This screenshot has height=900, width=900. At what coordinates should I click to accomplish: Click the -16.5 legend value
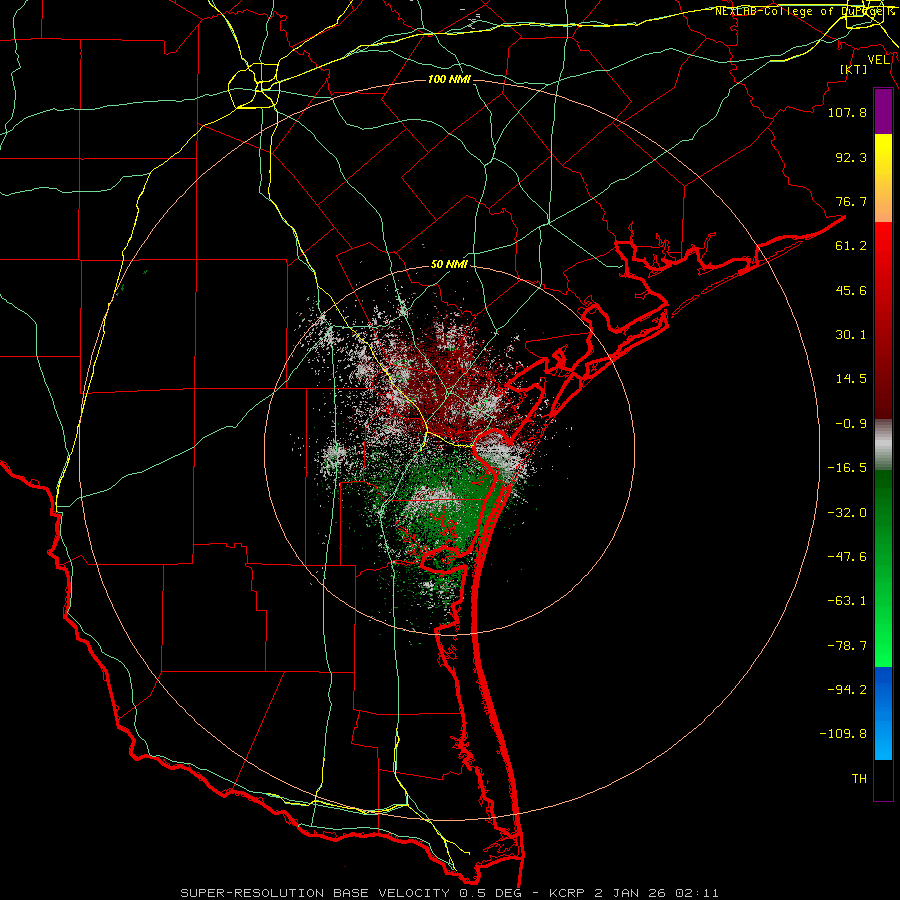pos(847,468)
